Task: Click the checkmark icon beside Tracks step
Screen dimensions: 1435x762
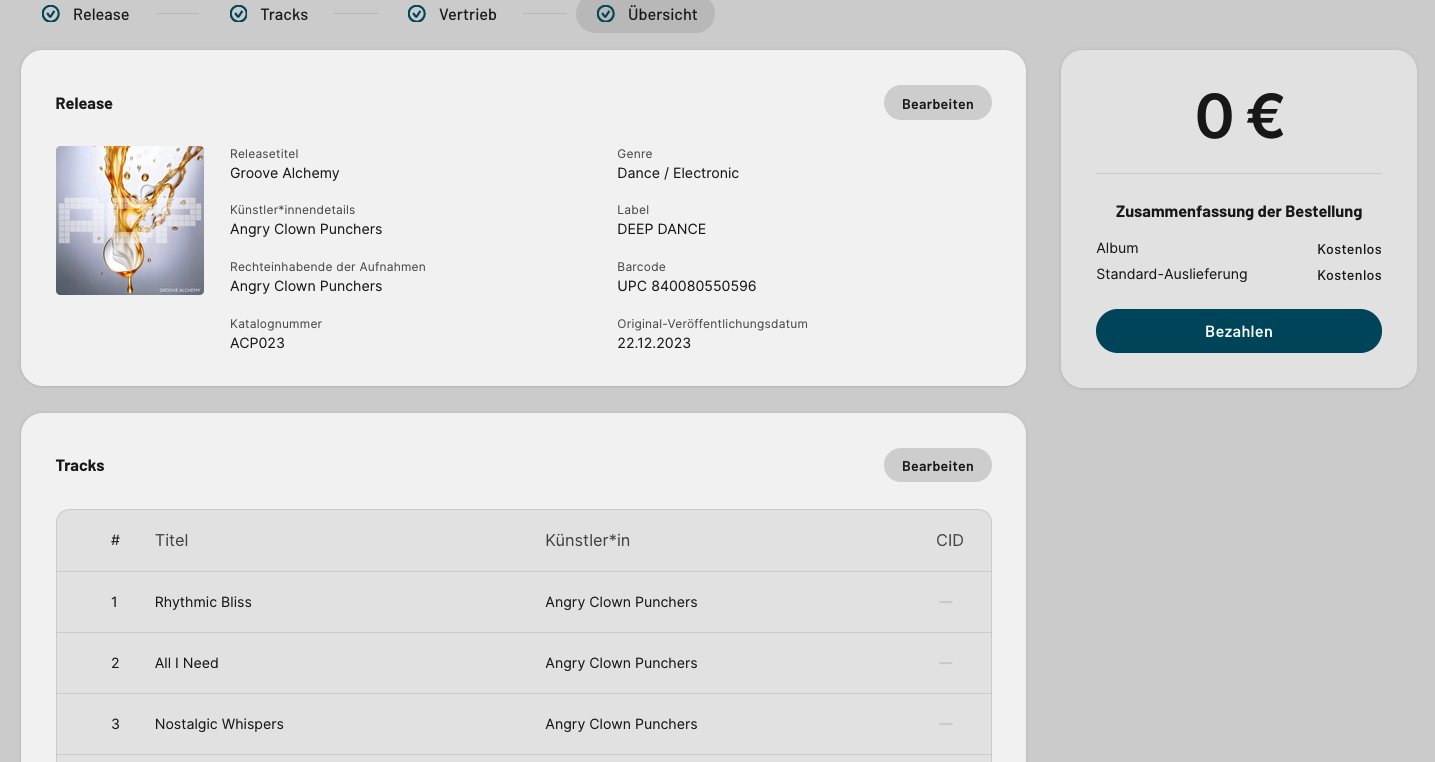Action: 238,14
